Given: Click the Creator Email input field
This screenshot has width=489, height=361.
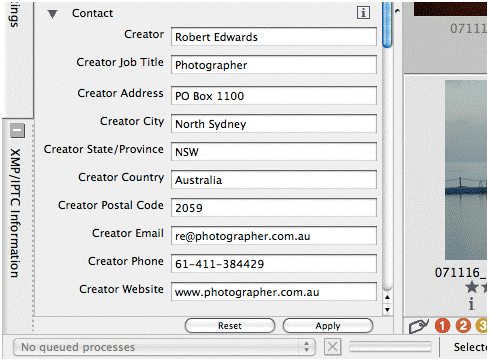Looking at the screenshot, I should pos(274,236).
